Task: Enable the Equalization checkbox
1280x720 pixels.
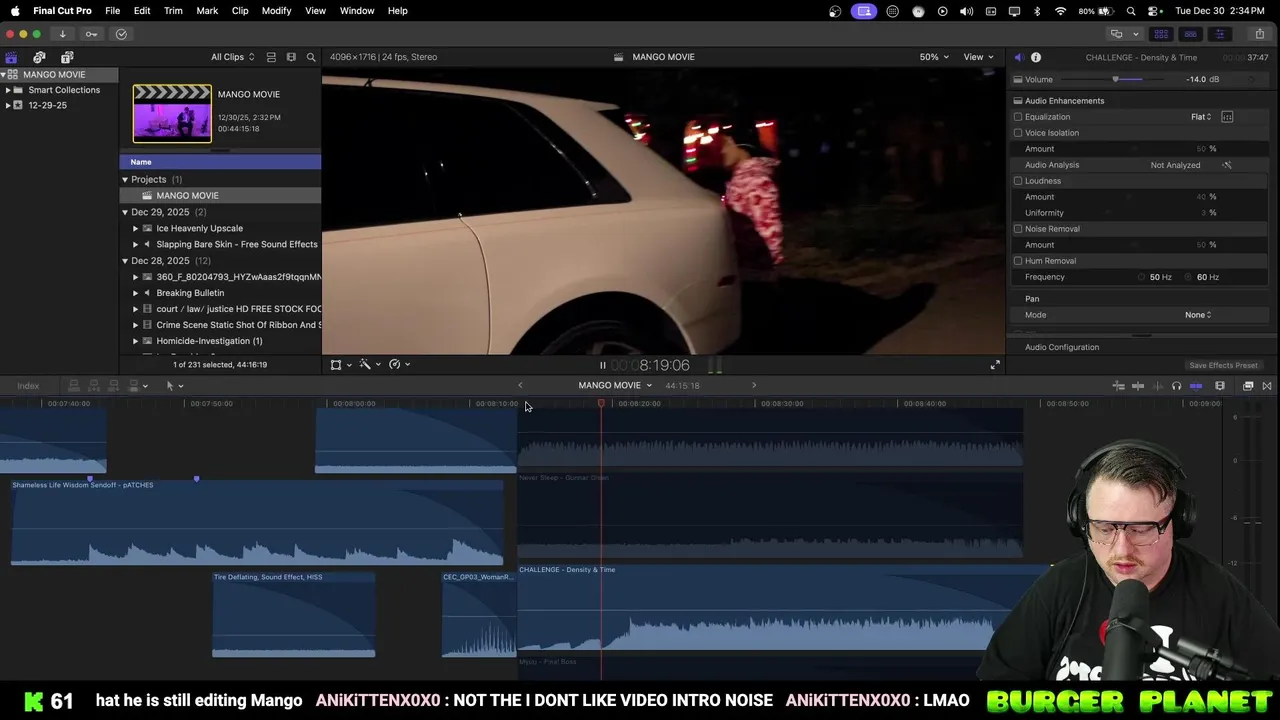Action: [x=1018, y=117]
